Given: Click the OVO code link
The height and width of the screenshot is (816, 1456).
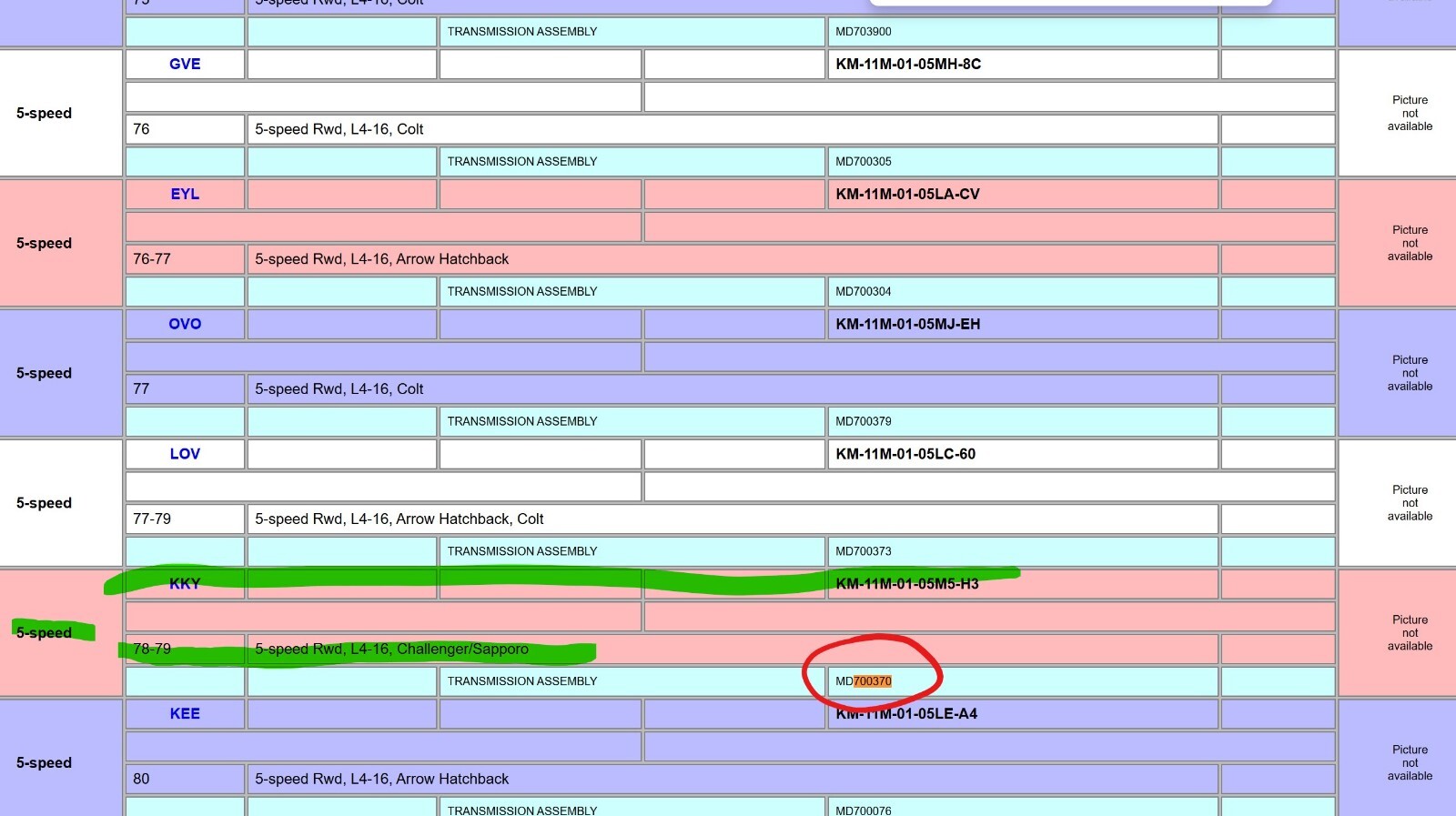Looking at the screenshot, I should (x=185, y=324).
